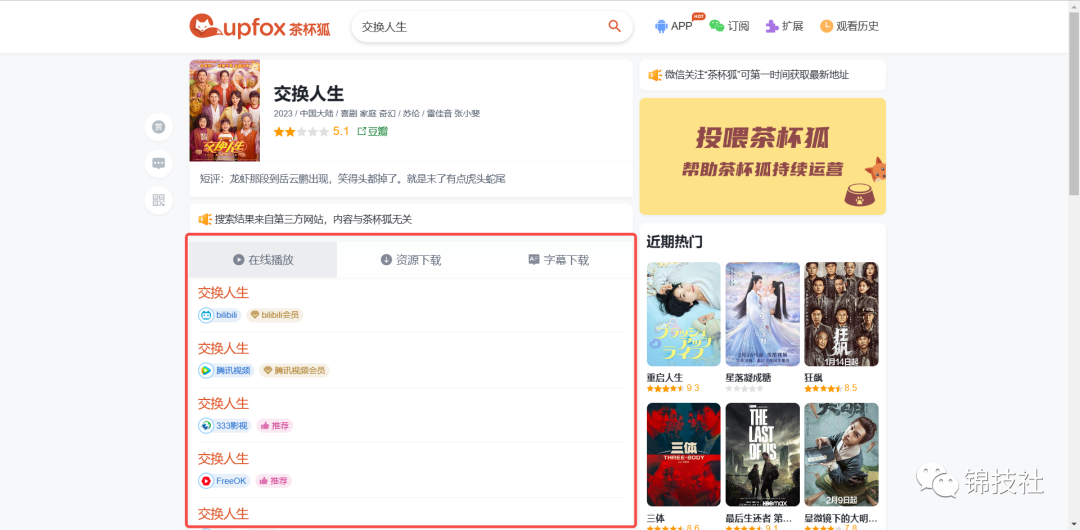Image resolution: width=1080 pixels, height=530 pixels.
Task: Open the 狂飙 poster thumbnail
Action: [842, 314]
